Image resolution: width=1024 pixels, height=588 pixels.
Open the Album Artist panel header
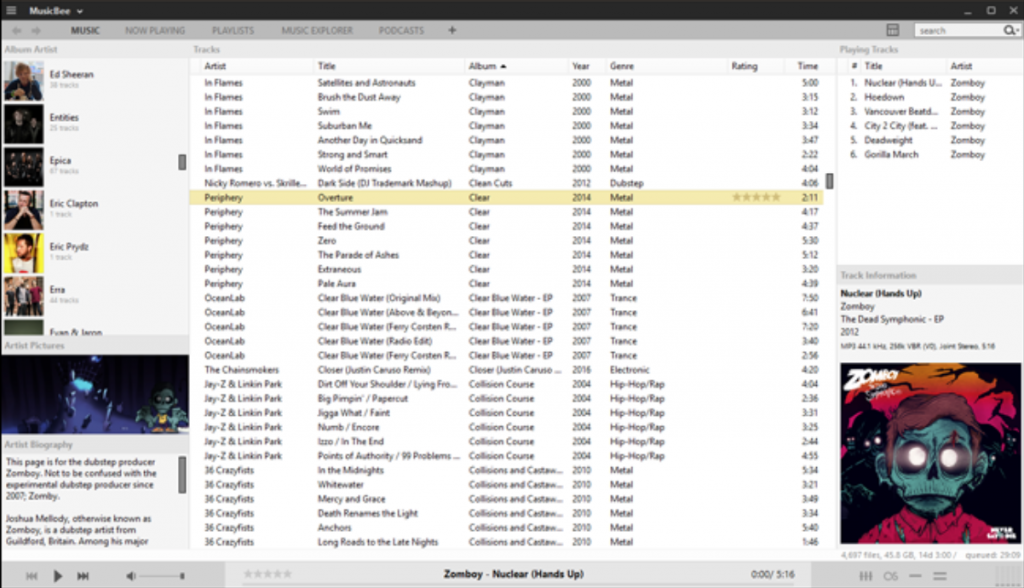tap(31, 49)
